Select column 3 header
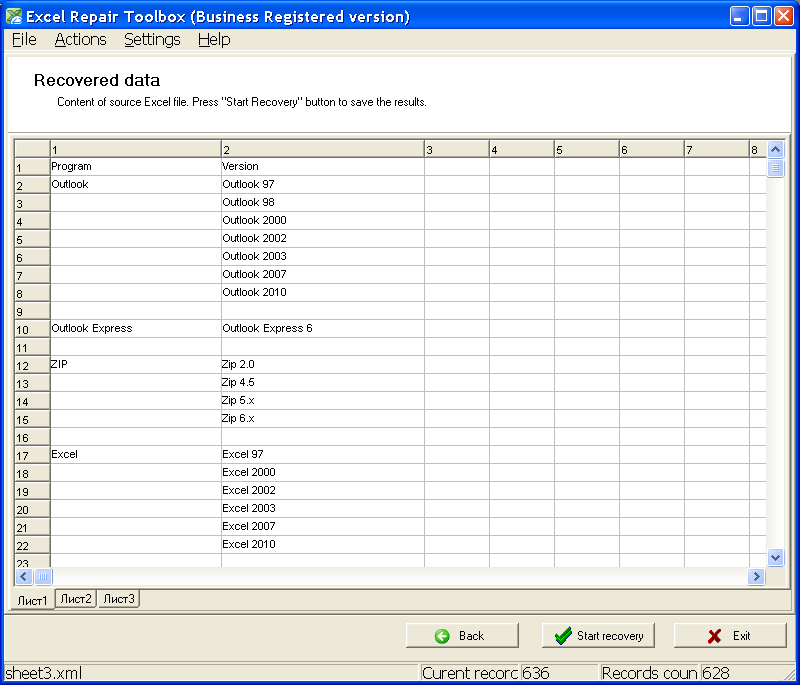The height and width of the screenshot is (685, 800). (x=457, y=149)
